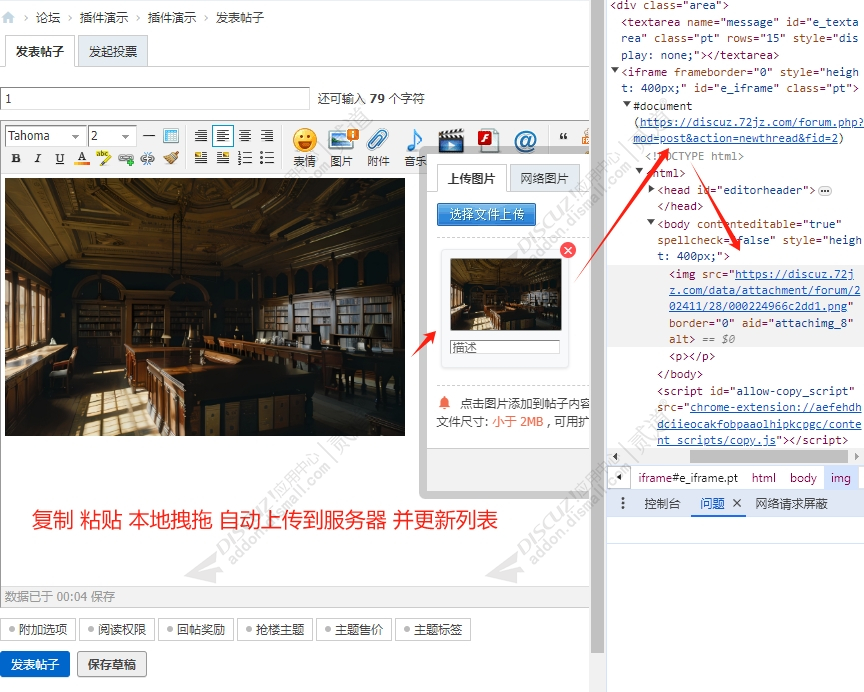Click the quote marks icon
The image size is (864, 692).
pyautogui.click(x=563, y=136)
